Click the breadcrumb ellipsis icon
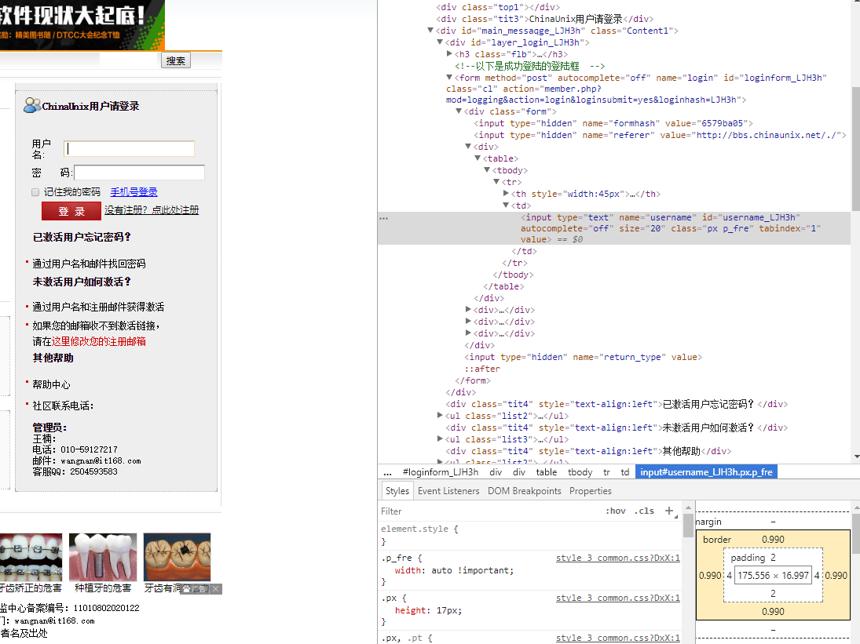Image resolution: width=860 pixels, height=644 pixels. 388,472
